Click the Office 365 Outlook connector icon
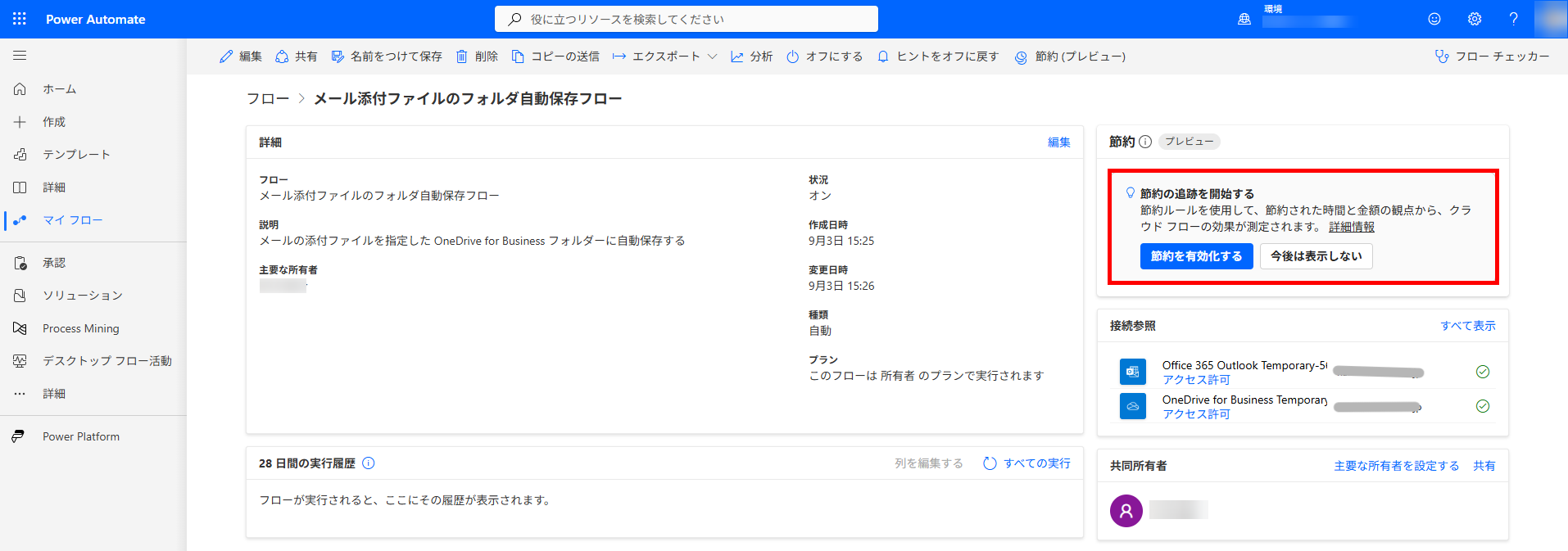 coord(1133,372)
